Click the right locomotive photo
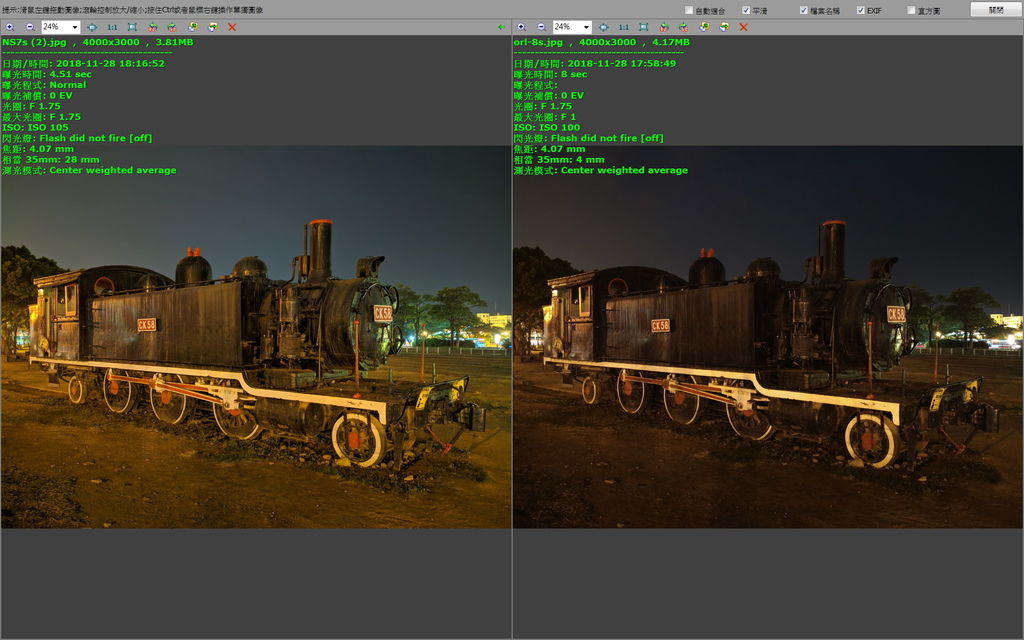The image size is (1024, 640). (x=768, y=336)
